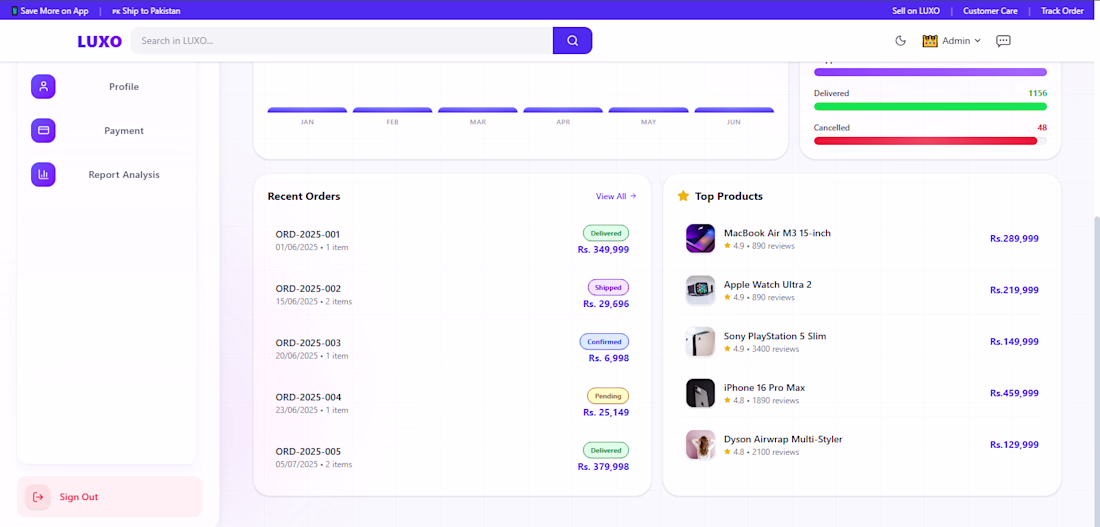Open the chat messages icon
Viewport: 1100px width, 527px height.
1003,41
